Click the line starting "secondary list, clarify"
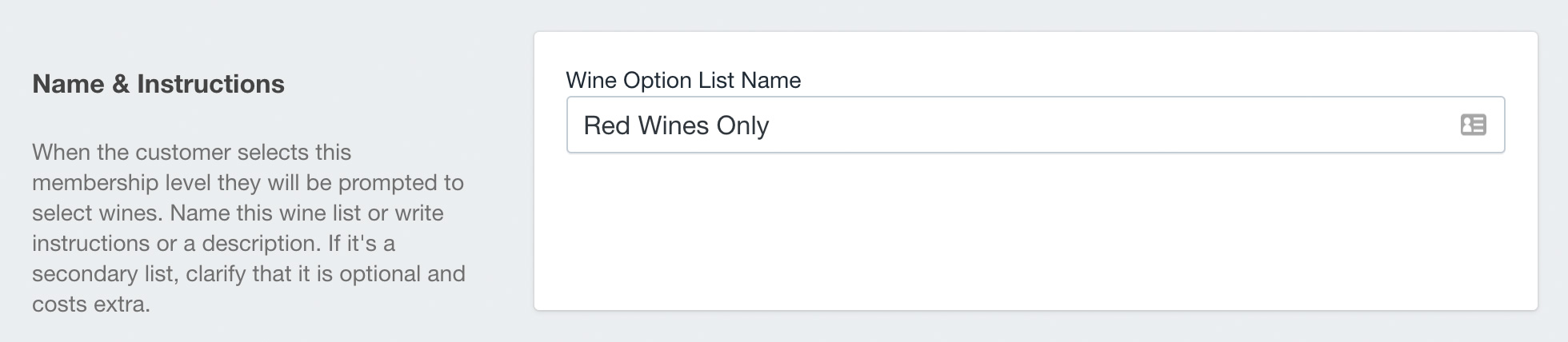This screenshot has width=1568, height=342. click(x=249, y=273)
